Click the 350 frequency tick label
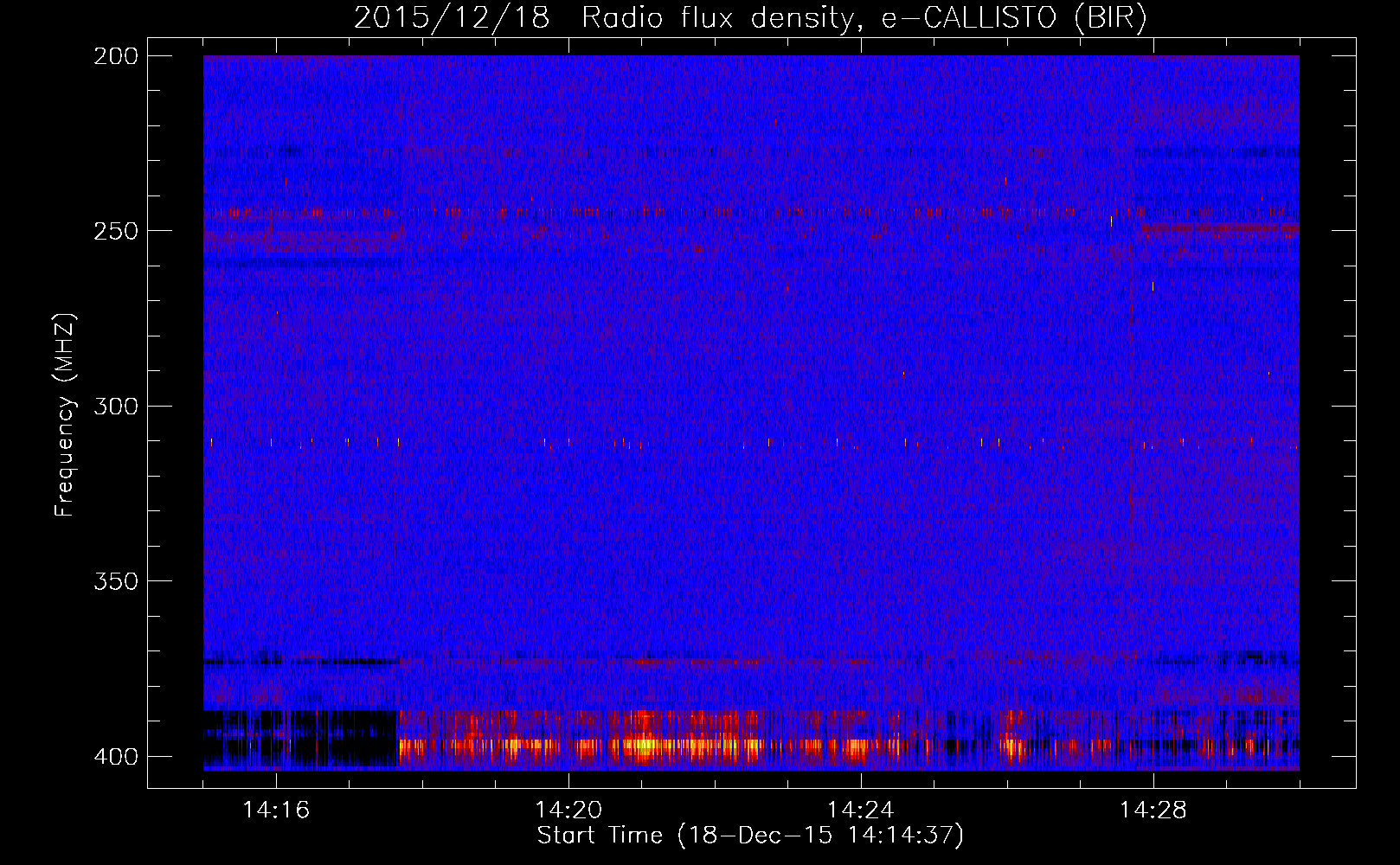 (x=116, y=581)
